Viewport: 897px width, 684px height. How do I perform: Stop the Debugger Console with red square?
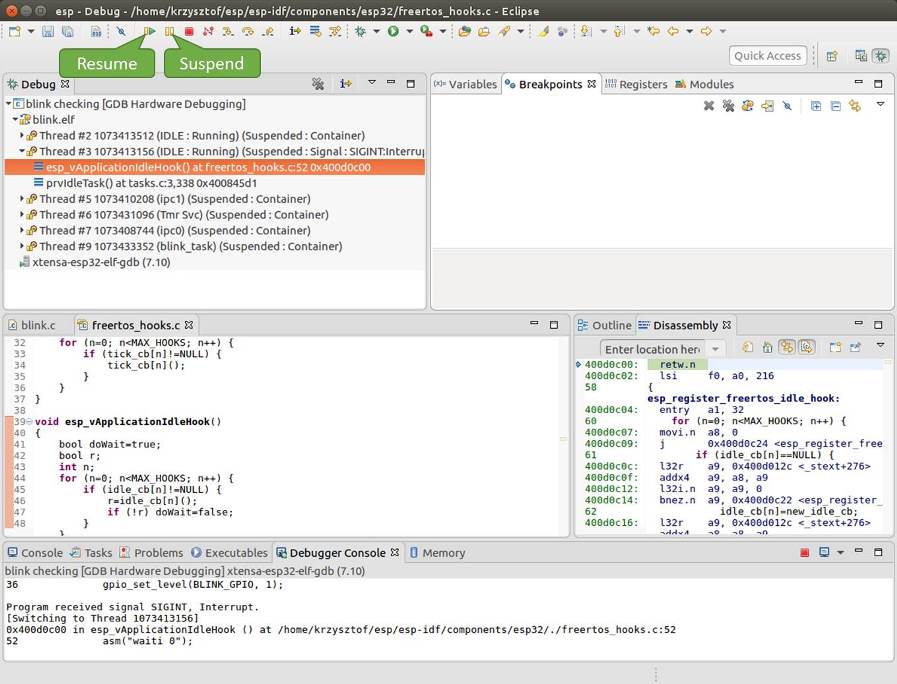804,553
